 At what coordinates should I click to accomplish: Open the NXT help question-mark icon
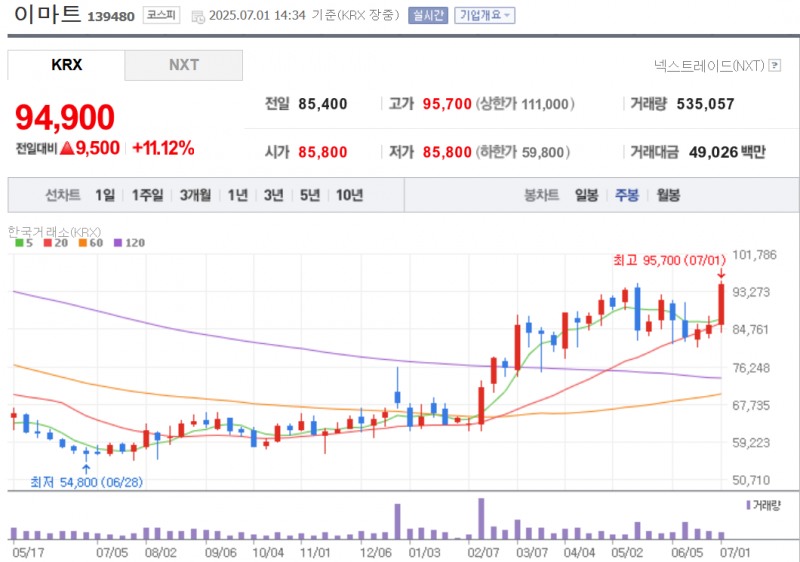[774, 65]
